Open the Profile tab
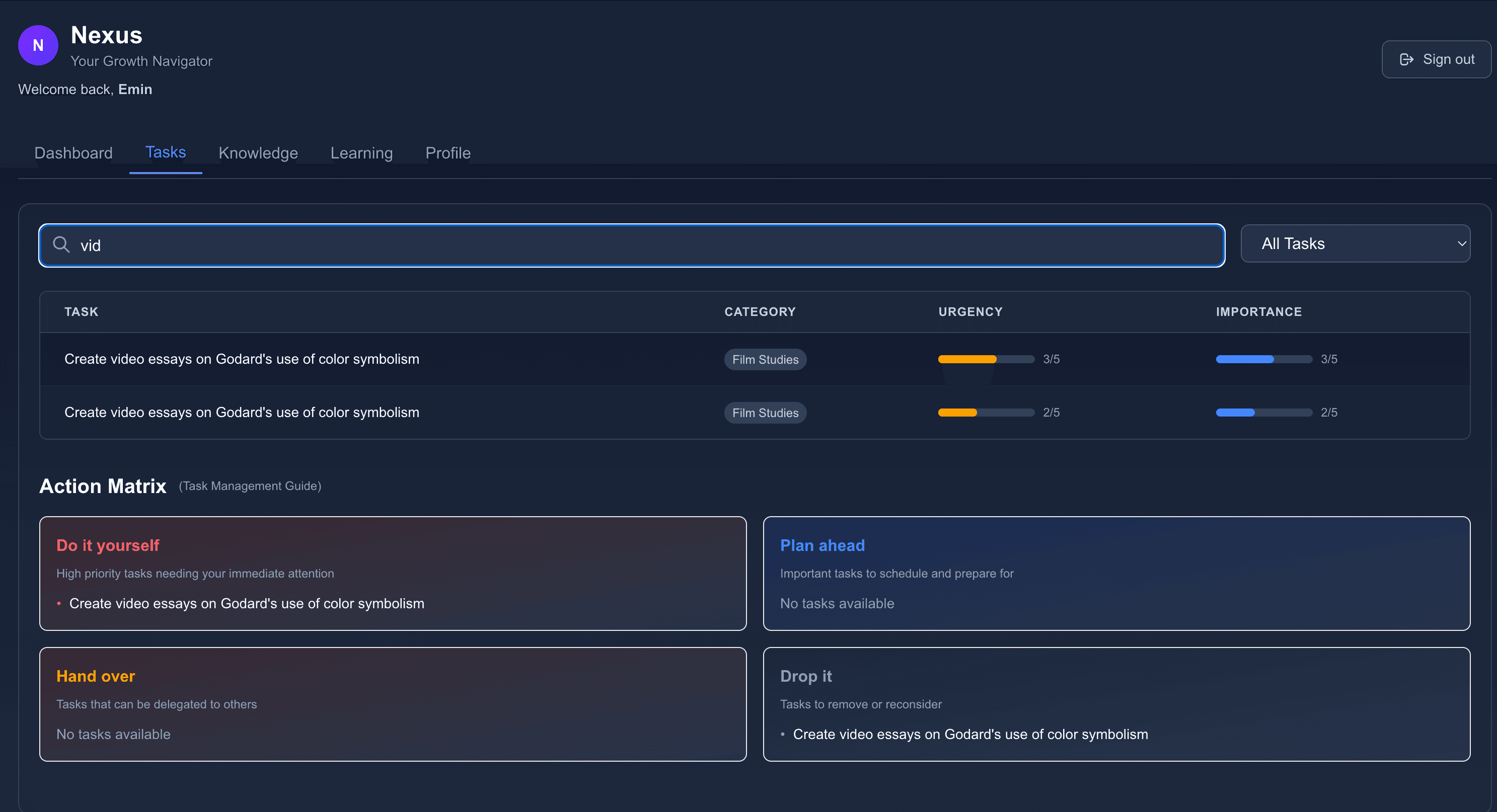 (x=447, y=153)
